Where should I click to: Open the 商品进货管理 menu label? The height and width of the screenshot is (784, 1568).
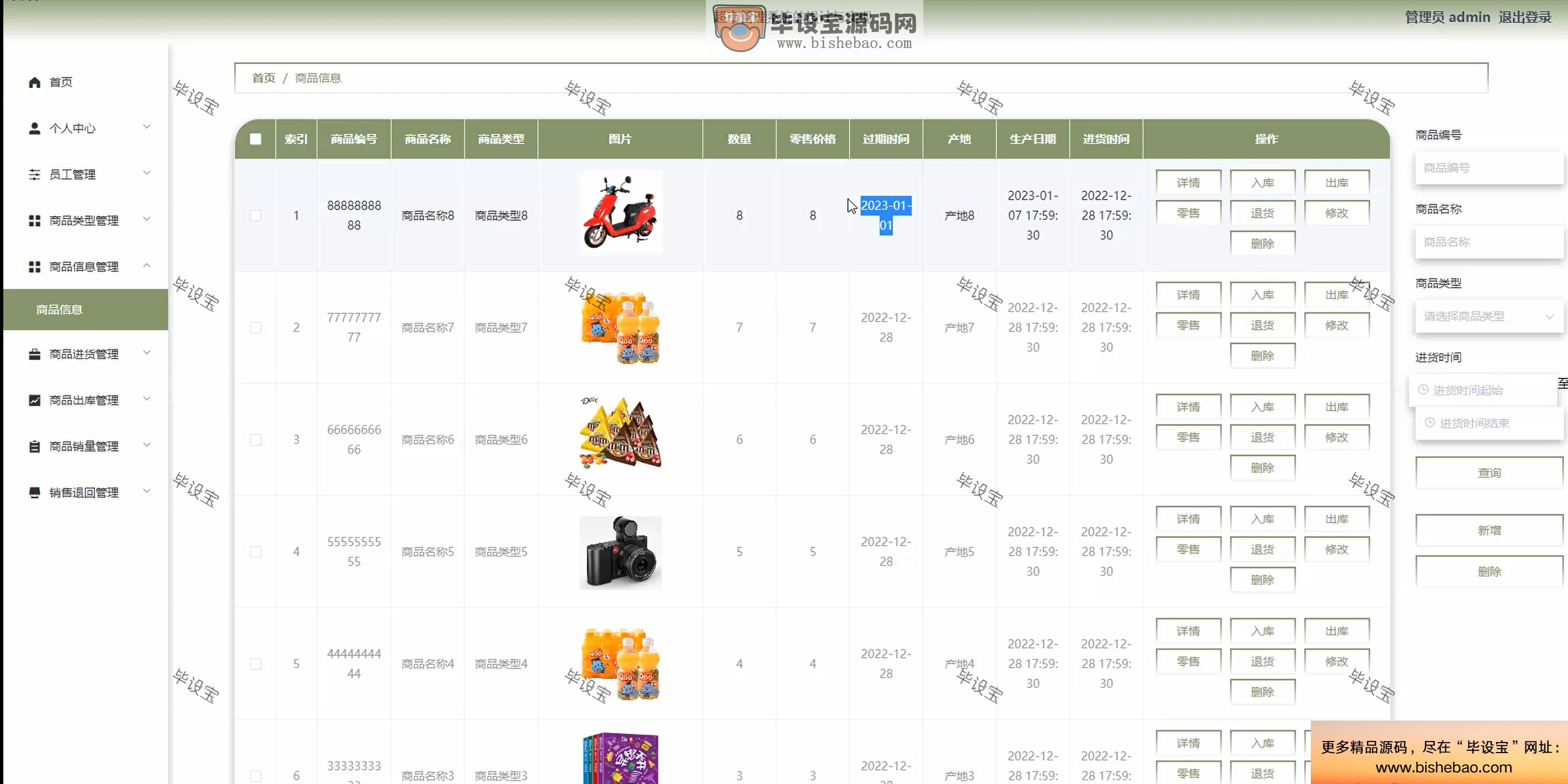coord(84,354)
